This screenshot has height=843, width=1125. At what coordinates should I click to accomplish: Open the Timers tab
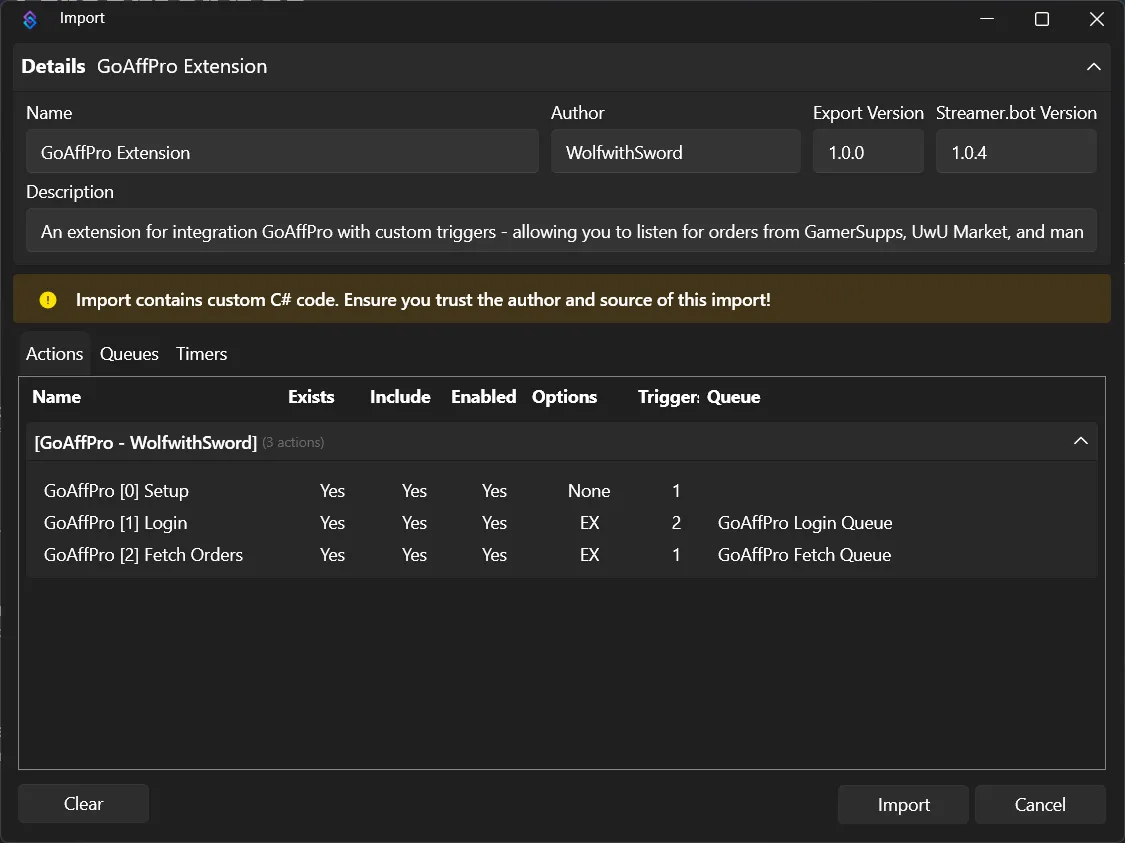(202, 354)
